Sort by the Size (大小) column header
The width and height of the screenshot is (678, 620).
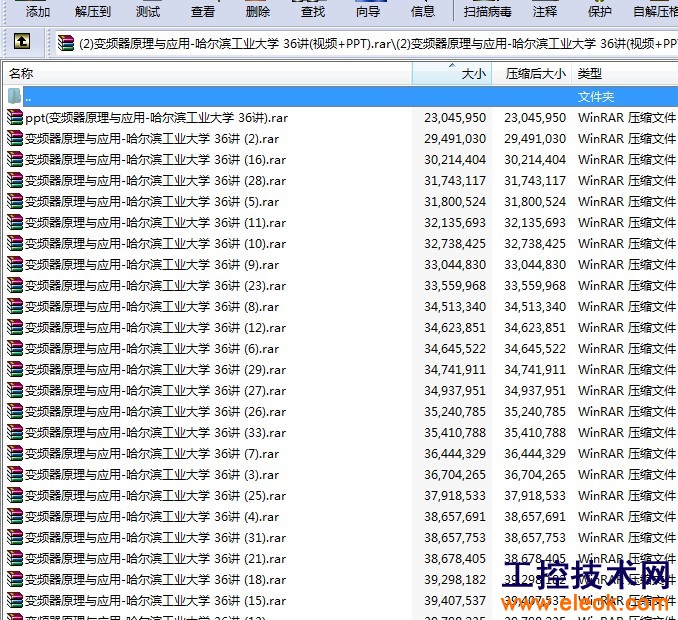(x=451, y=74)
